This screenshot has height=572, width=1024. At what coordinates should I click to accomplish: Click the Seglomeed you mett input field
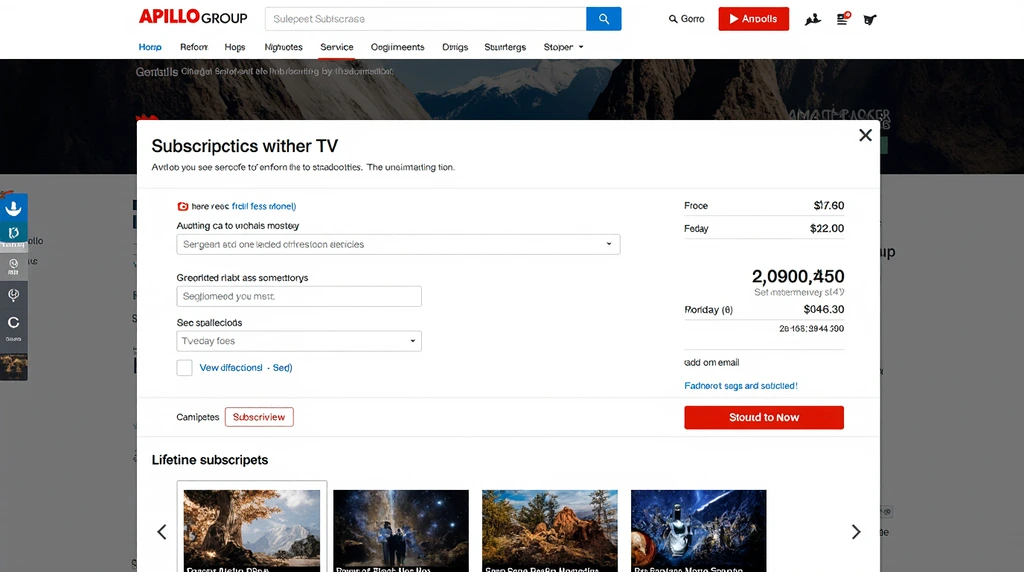[298, 296]
